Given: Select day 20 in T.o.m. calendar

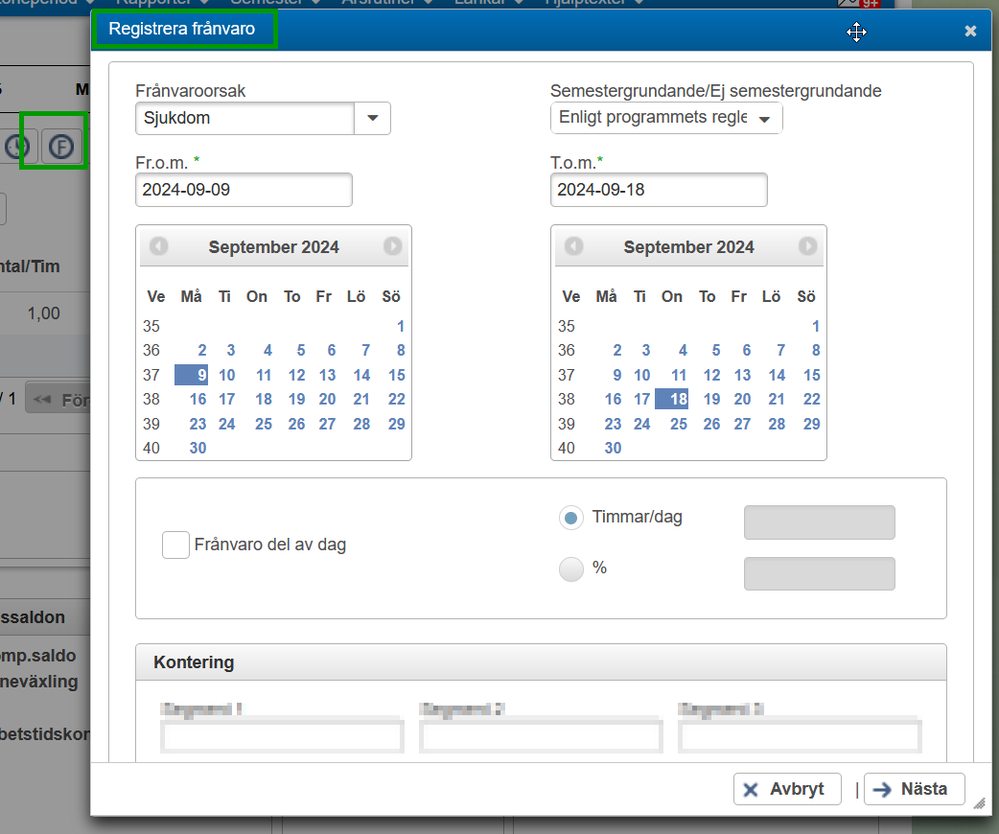Looking at the screenshot, I should click(742, 399).
